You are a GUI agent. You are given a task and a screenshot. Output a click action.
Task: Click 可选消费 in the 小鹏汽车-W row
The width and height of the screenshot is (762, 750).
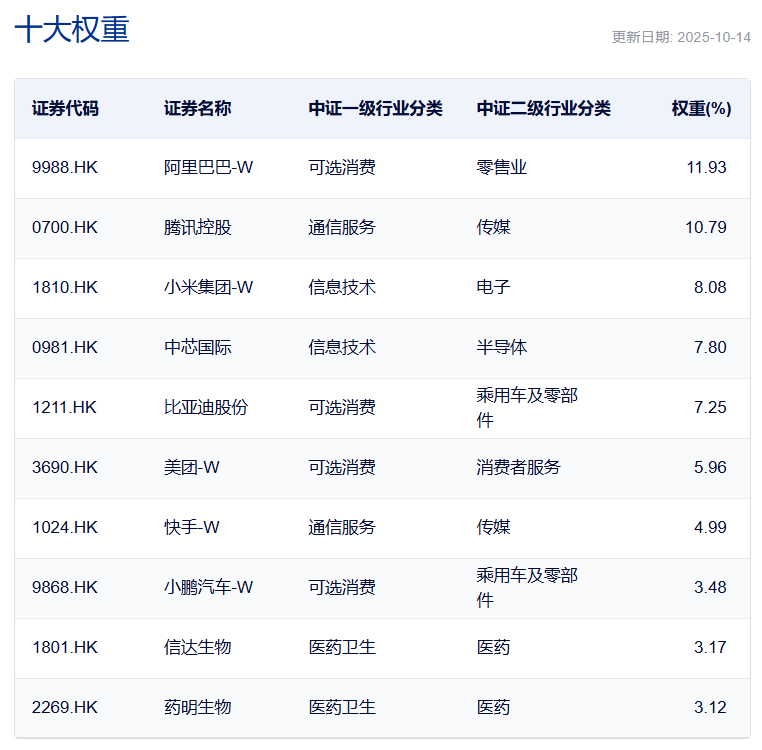pos(342,588)
